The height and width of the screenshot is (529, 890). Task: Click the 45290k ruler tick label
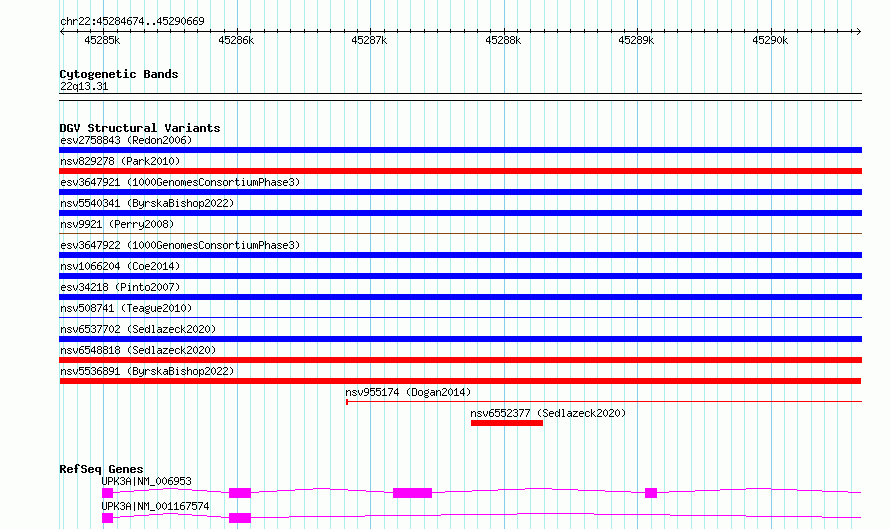tap(770, 40)
